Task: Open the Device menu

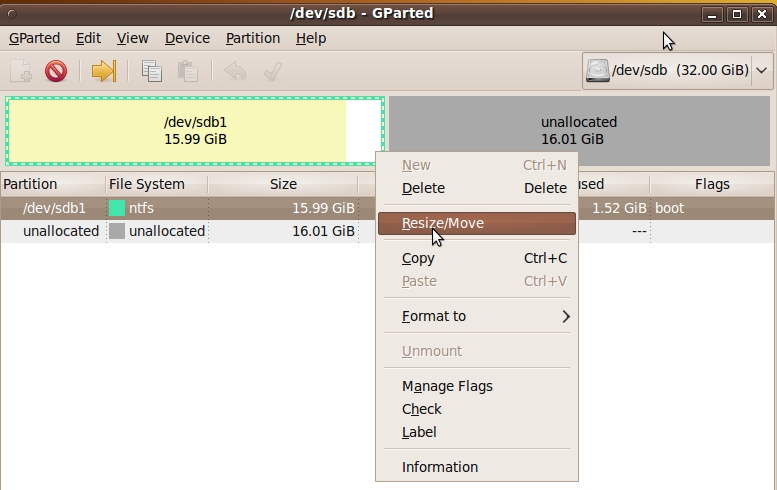Action: pyautogui.click(x=187, y=38)
